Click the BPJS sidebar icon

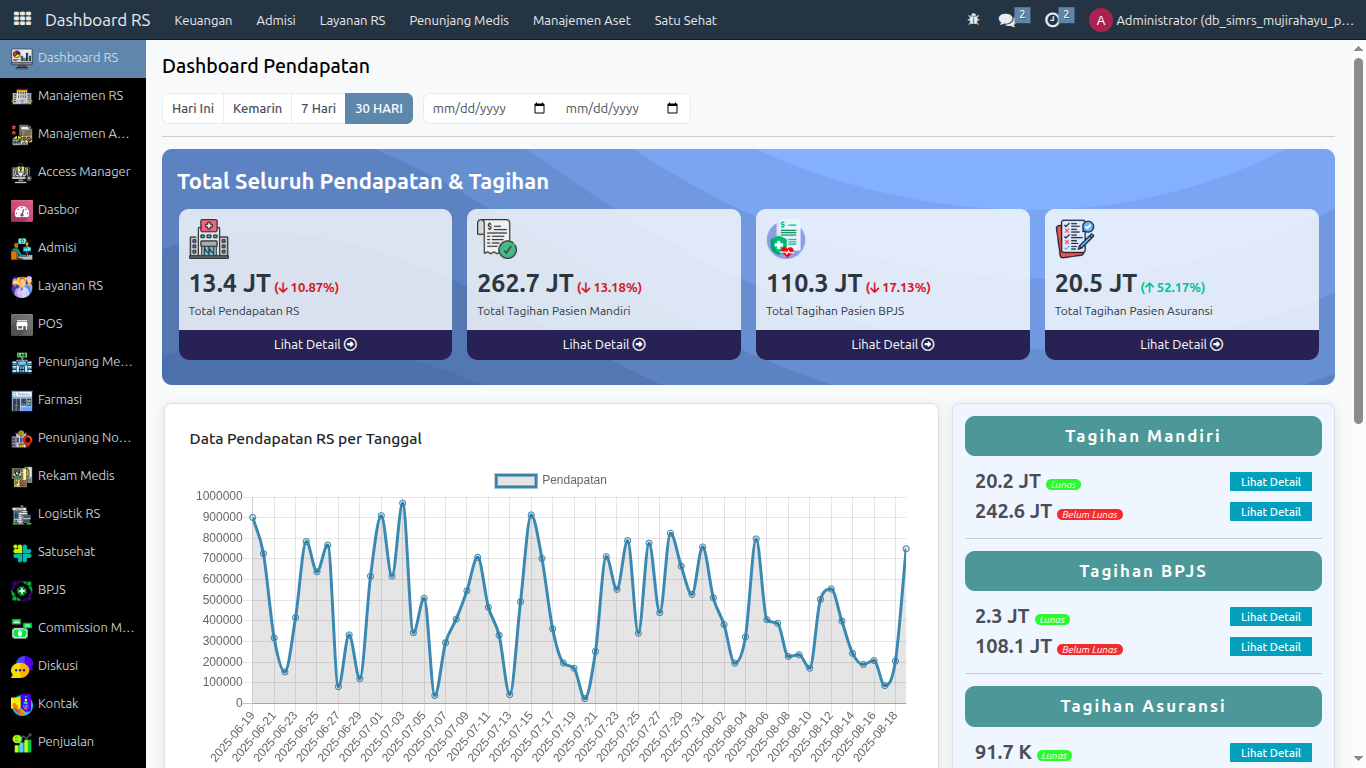coord(22,590)
